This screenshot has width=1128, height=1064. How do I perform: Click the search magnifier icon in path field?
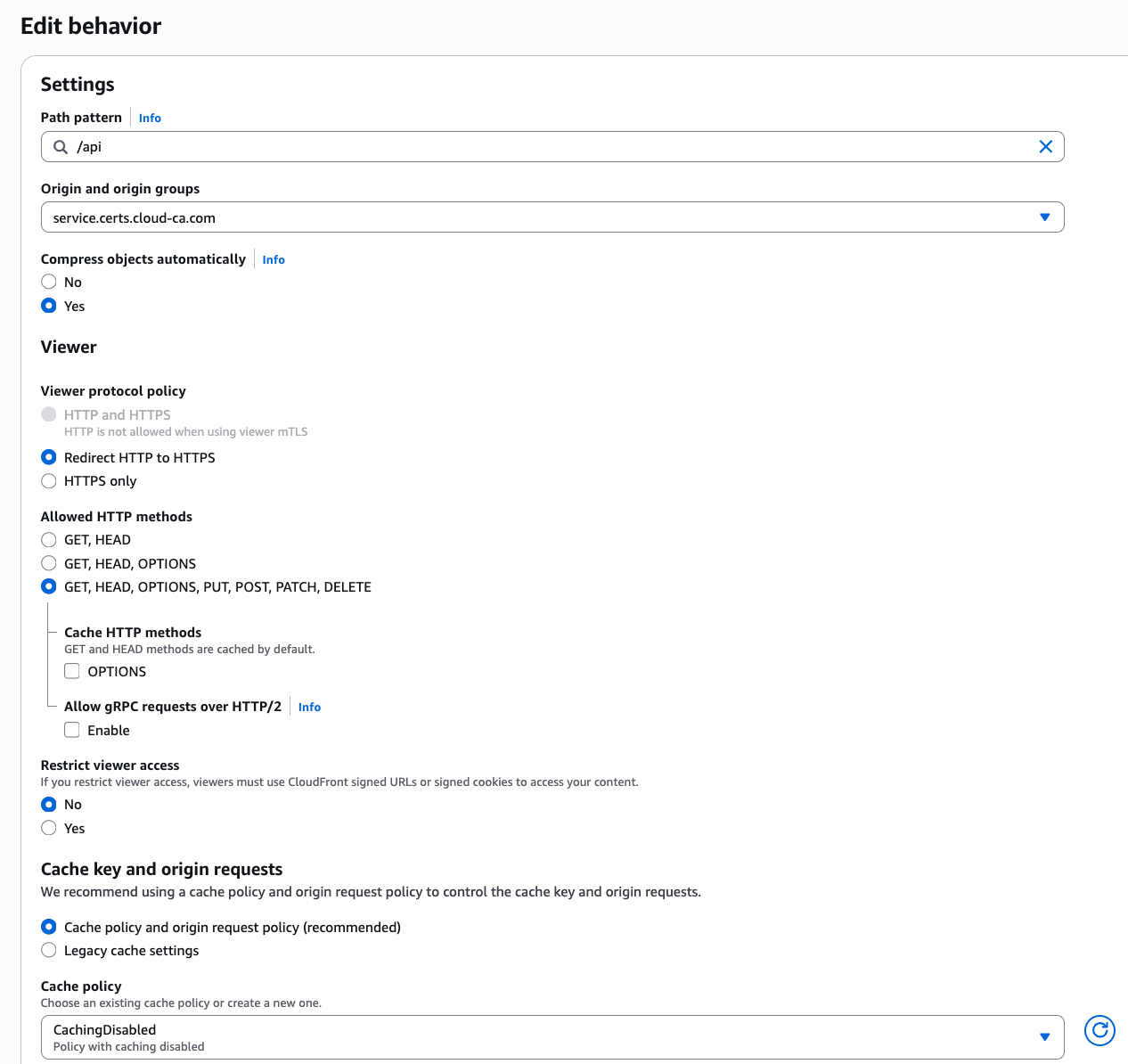pyautogui.click(x=61, y=147)
